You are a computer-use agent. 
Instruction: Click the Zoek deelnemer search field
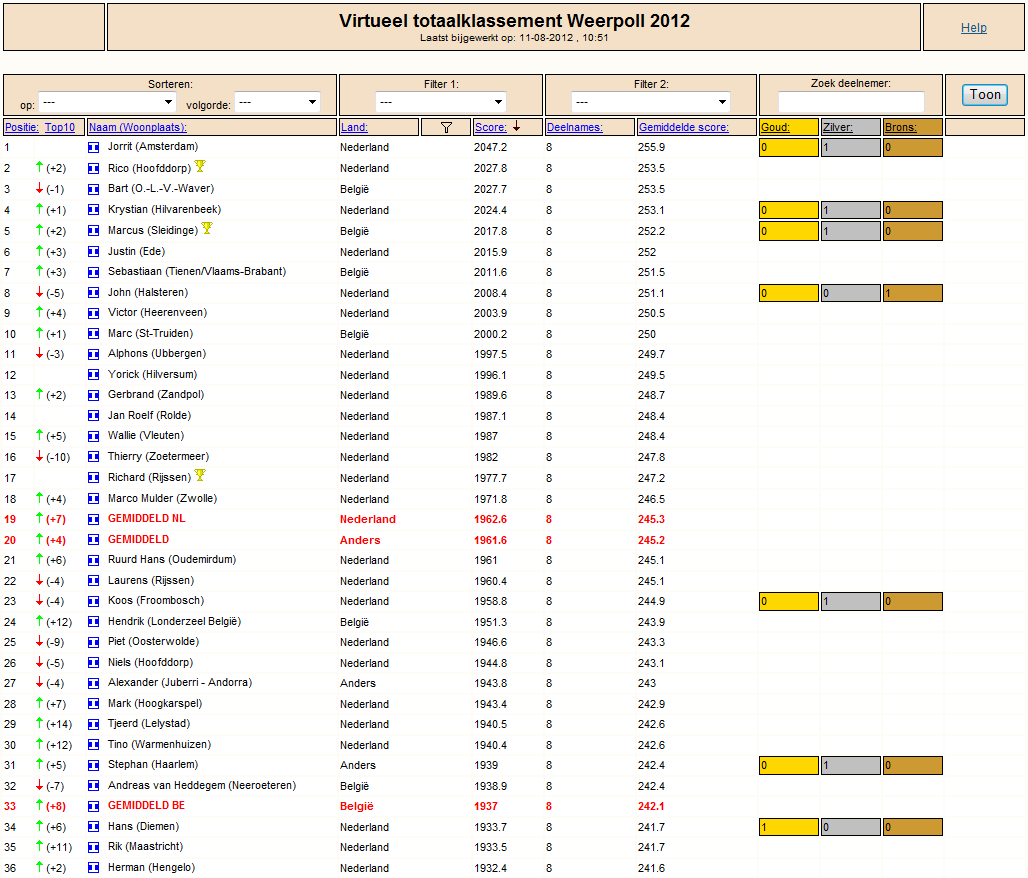(851, 102)
